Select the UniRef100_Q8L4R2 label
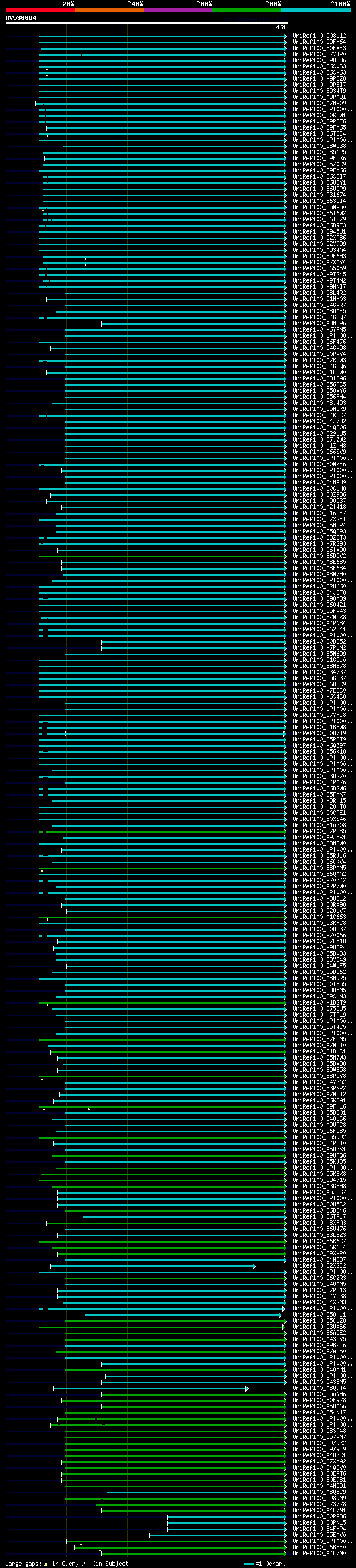This screenshot has width=356, height=1568. click(x=319, y=293)
